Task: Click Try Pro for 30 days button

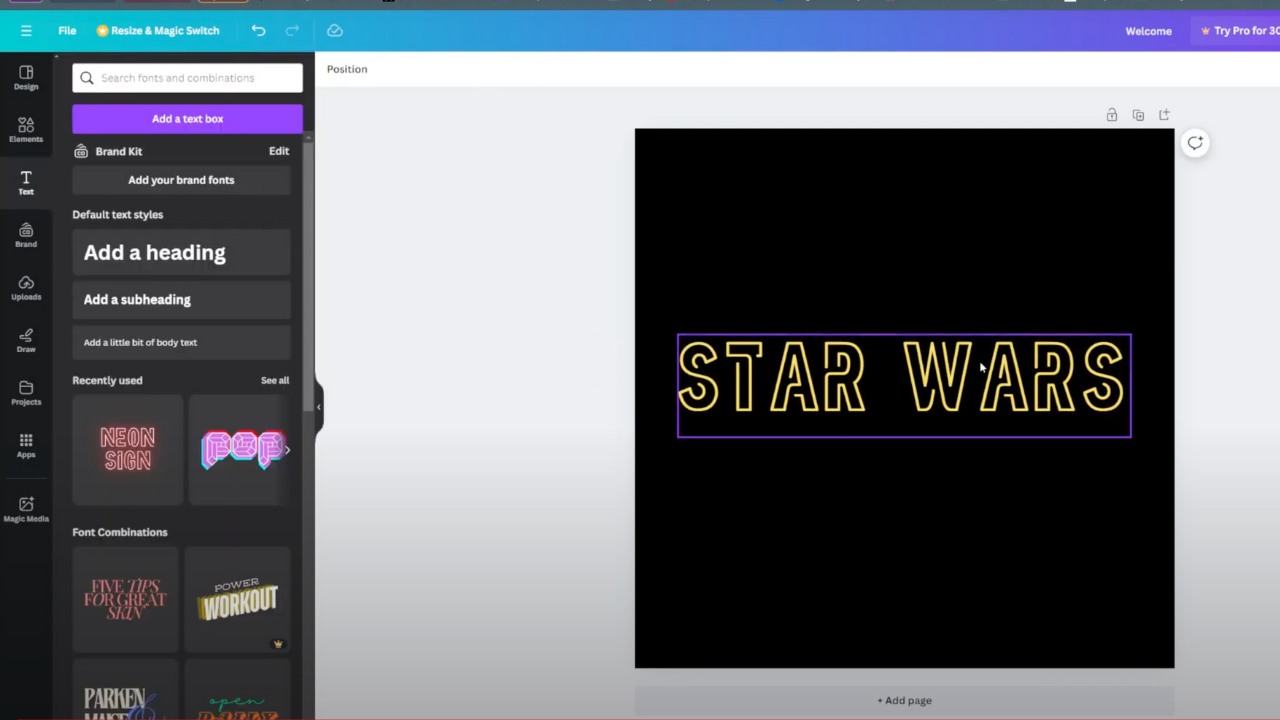Action: [1237, 31]
